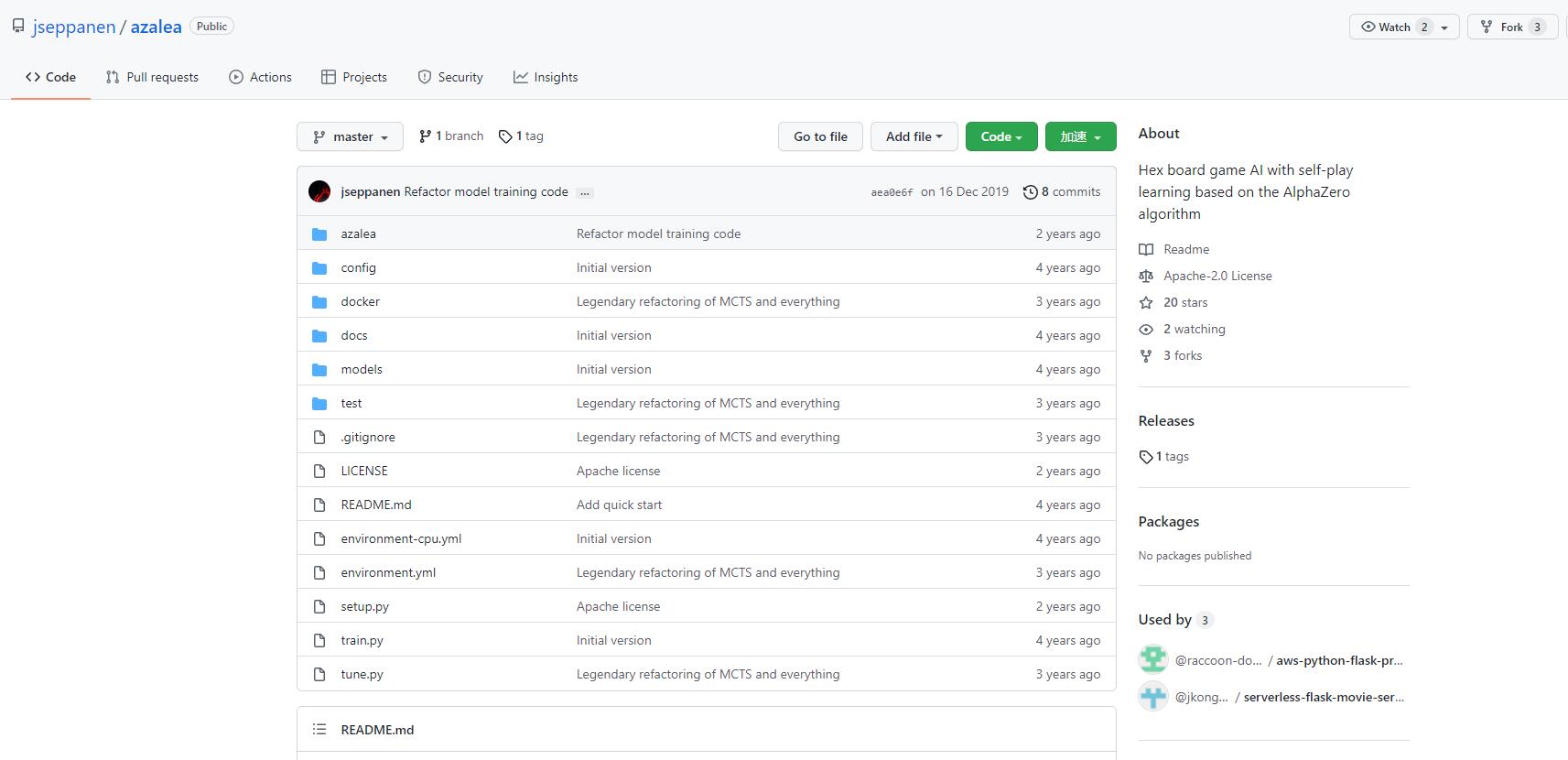
Task: Click the branch icon next to 1 branch
Action: (x=425, y=136)
